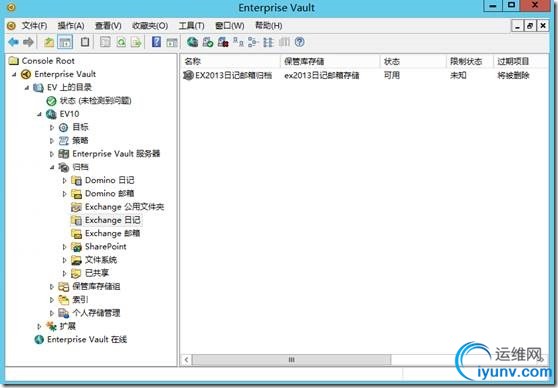The width and height of the screenshot is (558, 388).
Task: Click the up one level folder icon
Action: pos(49,42)
